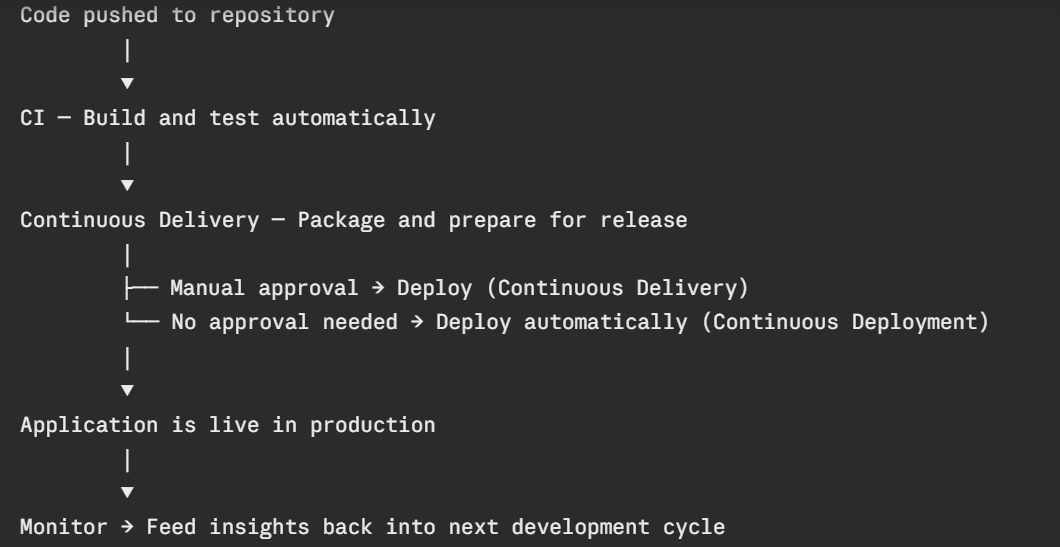Click the "Code pushed to repository" line
Image resolution: width=1060 pixels, height=547 pixels.
coord(178,16)
